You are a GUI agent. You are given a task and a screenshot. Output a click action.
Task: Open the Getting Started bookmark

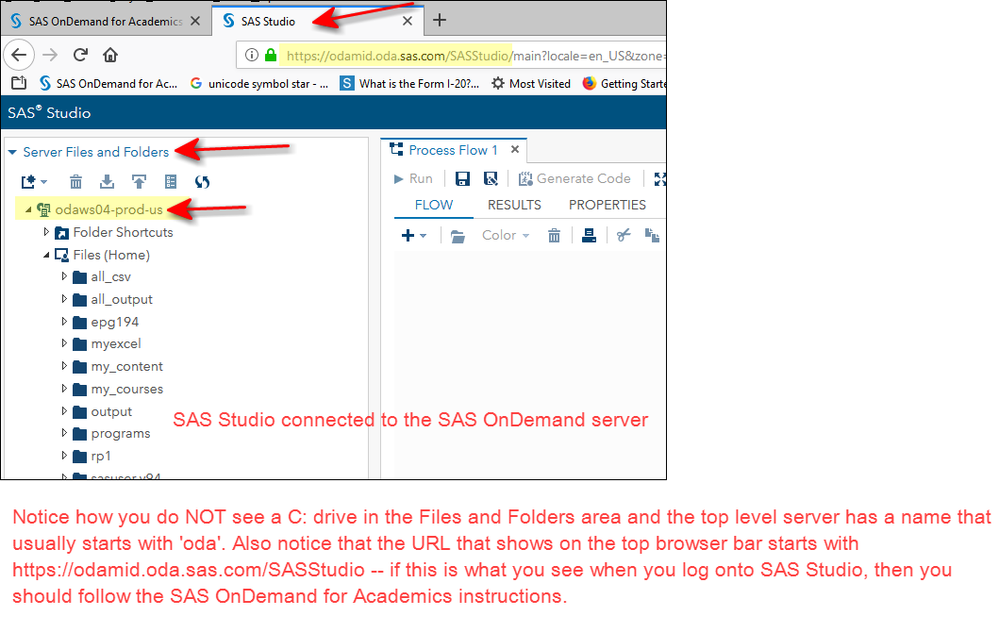pos(624,83)
